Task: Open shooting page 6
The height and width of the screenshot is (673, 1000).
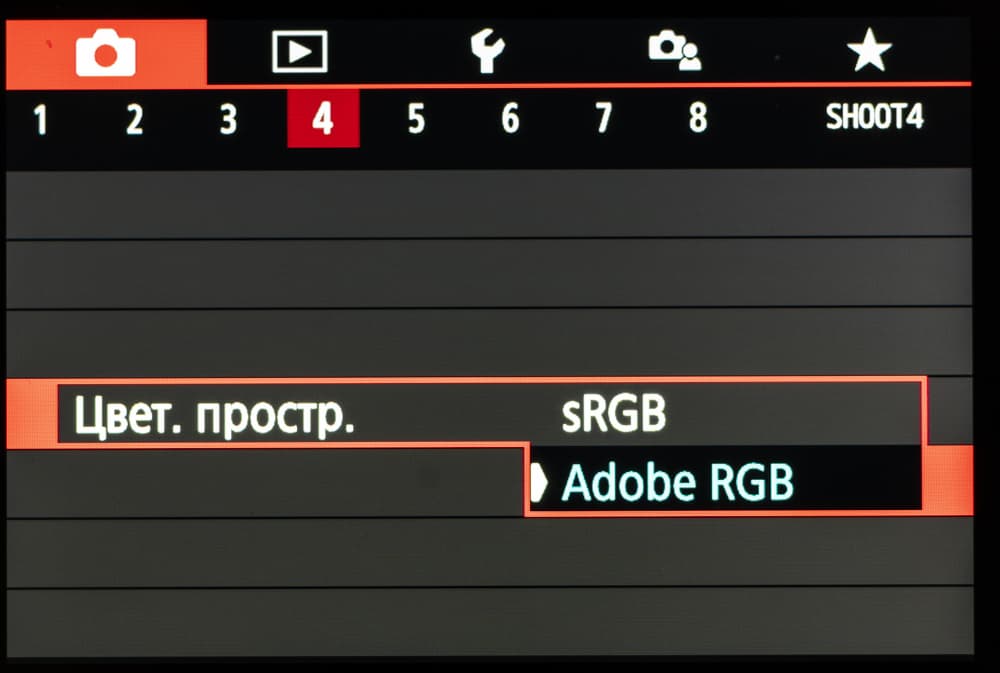Action: pos(510,118)
